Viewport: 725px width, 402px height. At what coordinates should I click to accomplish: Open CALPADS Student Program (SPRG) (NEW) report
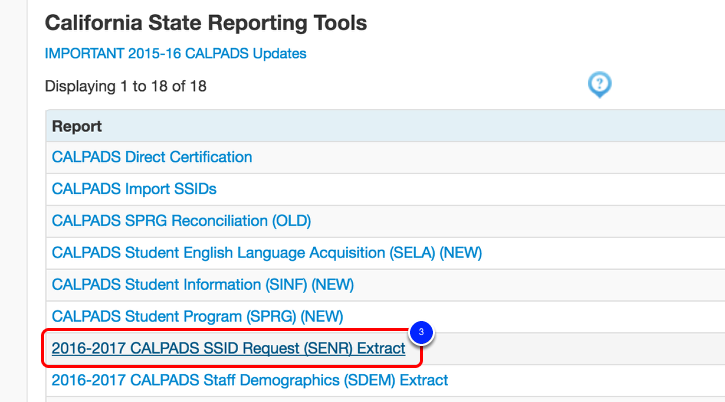(x=197, y=317)
